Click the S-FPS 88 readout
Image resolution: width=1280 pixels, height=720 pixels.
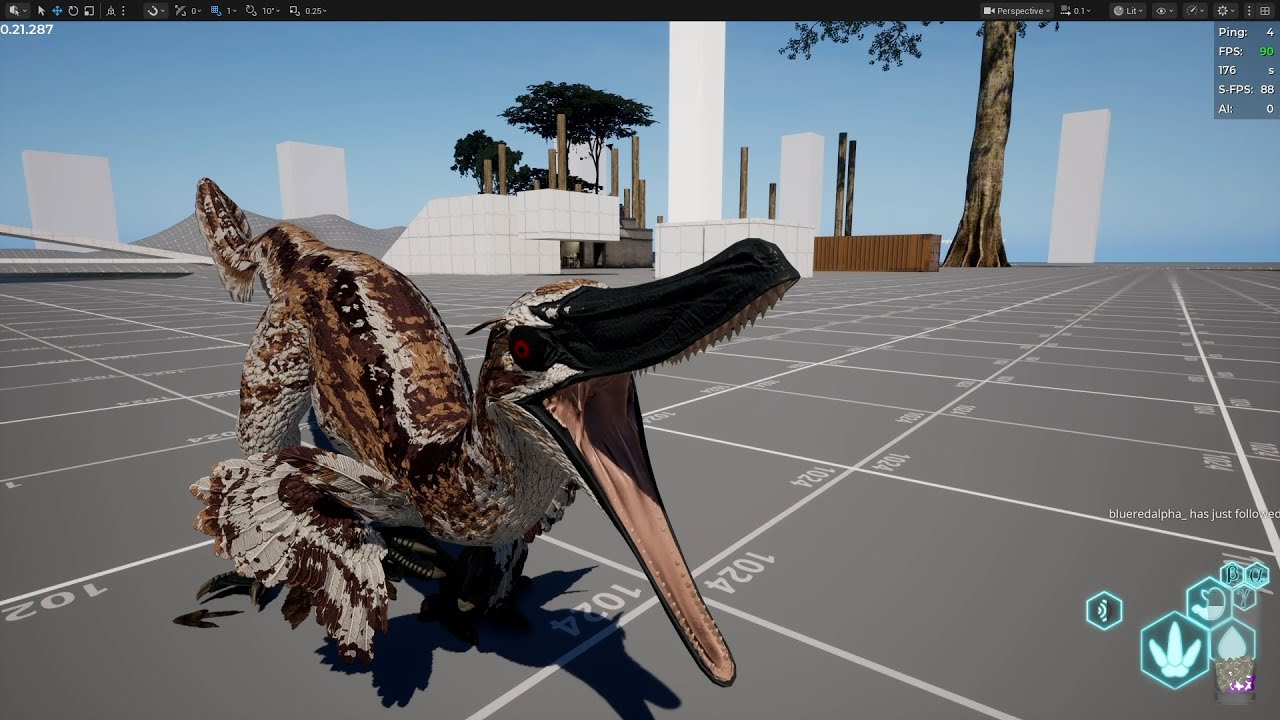[x=1246, y=90]
